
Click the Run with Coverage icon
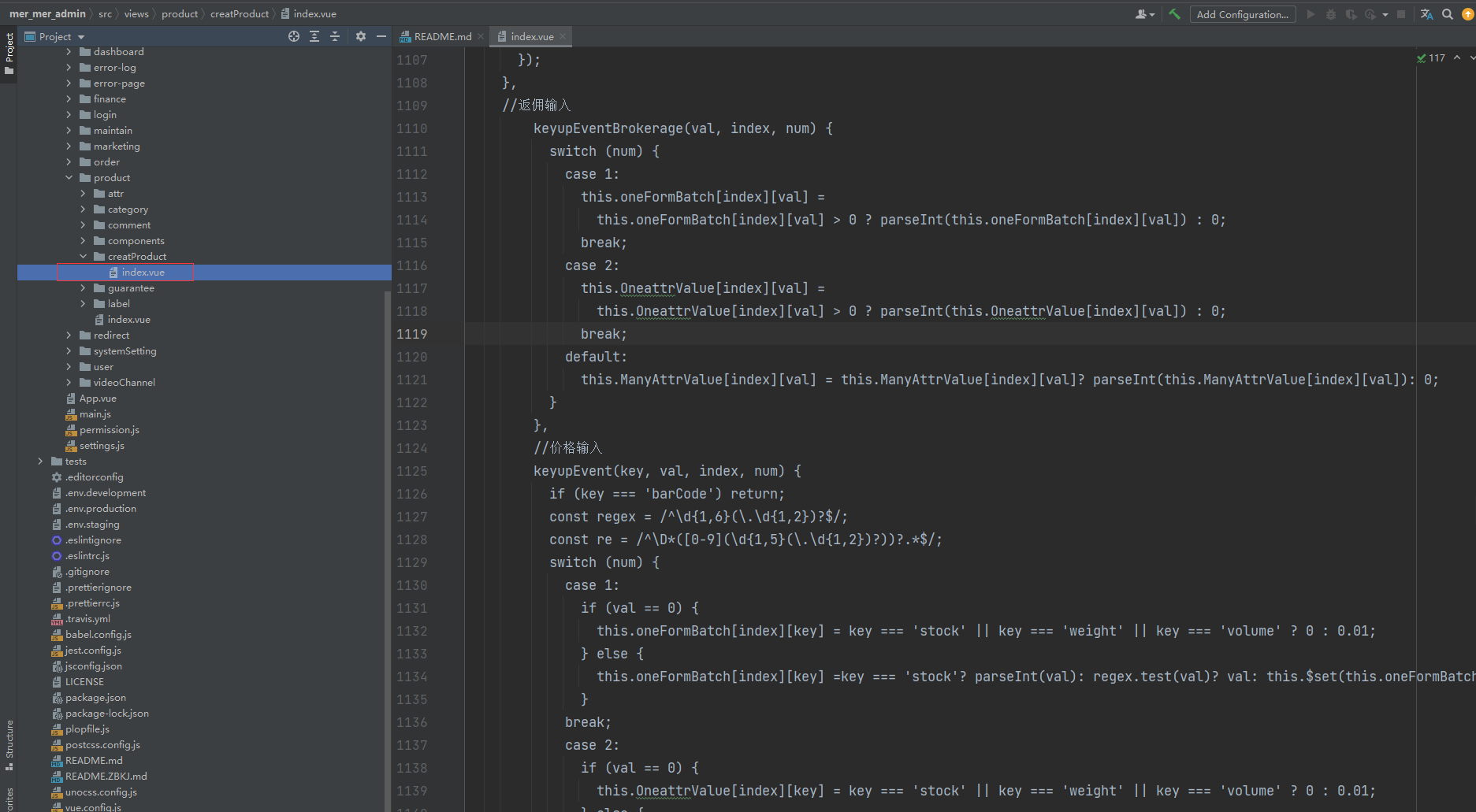[x=1351, y=14]
